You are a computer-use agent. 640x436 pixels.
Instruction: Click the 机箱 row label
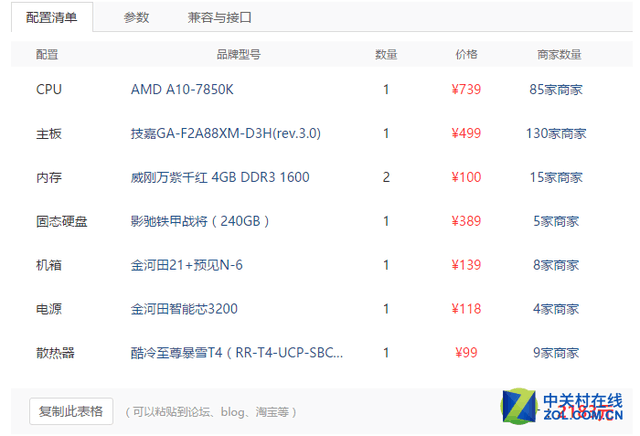[x=49, y=265]
